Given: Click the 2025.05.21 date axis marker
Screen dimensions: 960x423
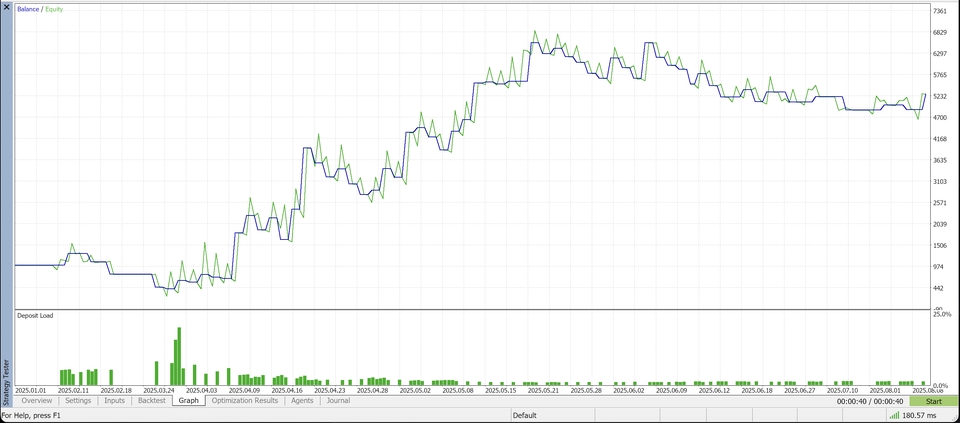Looking at the screenshot, I should pyautogui.click(x=546, y=390).
